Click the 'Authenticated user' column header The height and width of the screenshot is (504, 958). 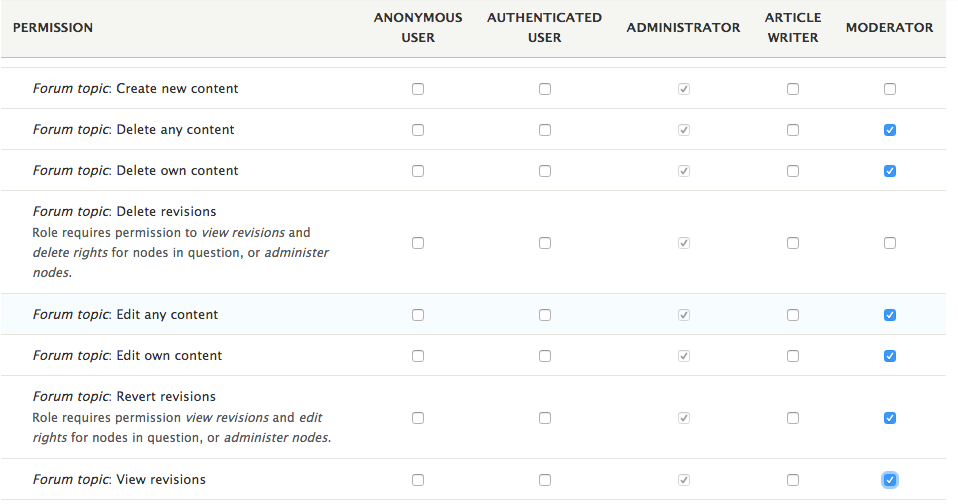544,27
